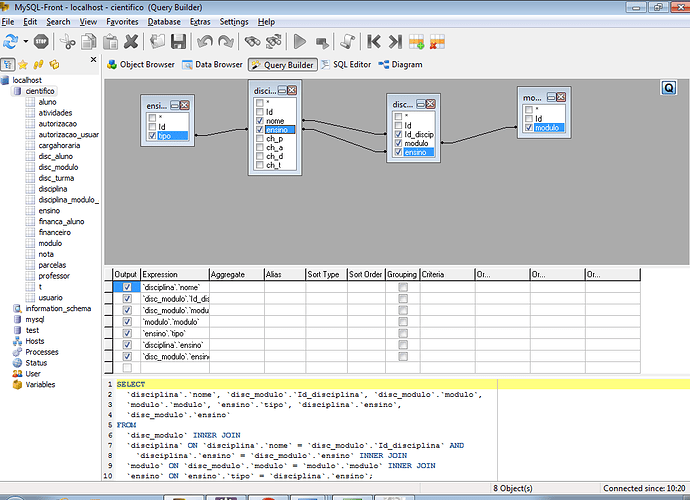Click the Cut scissors icon

click(67, 42)
